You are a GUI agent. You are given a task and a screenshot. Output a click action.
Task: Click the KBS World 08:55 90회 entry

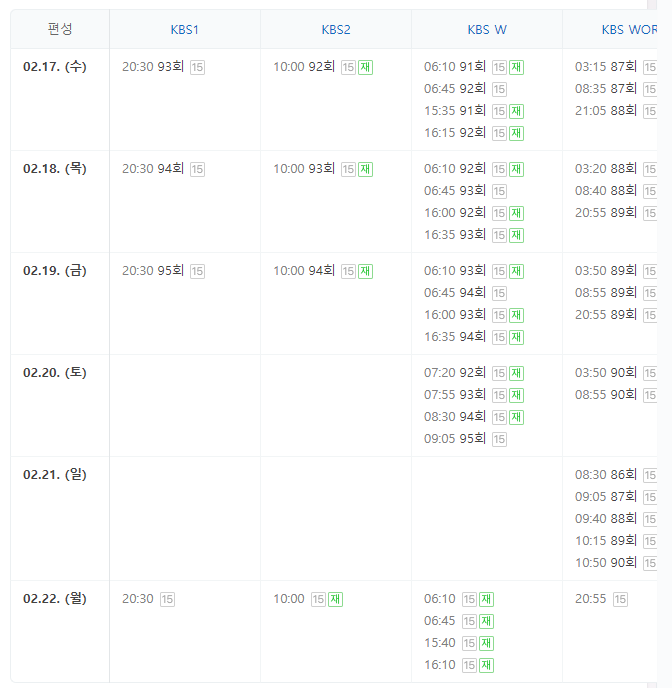(x=606, y=394)
